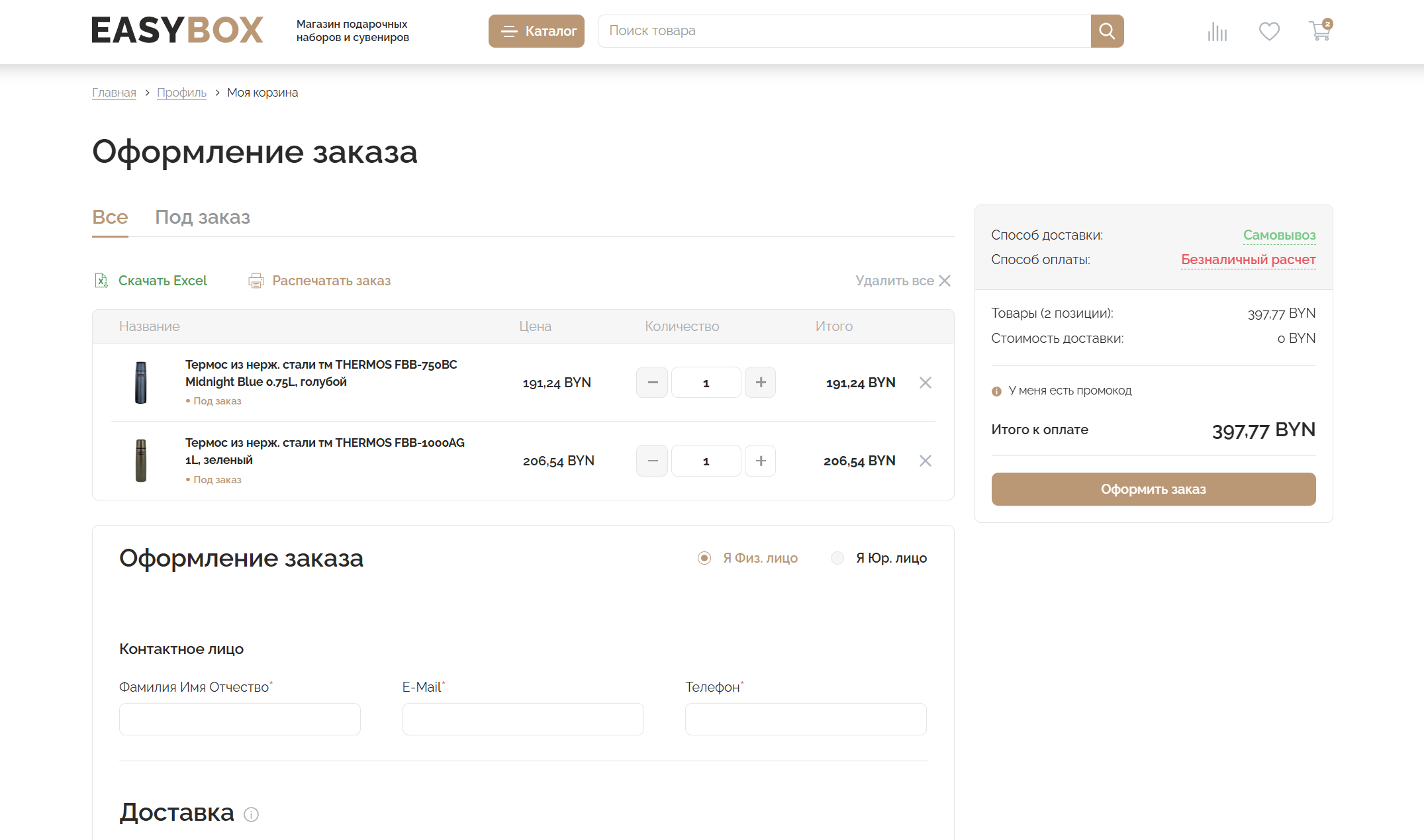Remove the FBB-1000AG thermos with X icon
This screenshot has height=840, width=1424.
[x=925, y=461]
